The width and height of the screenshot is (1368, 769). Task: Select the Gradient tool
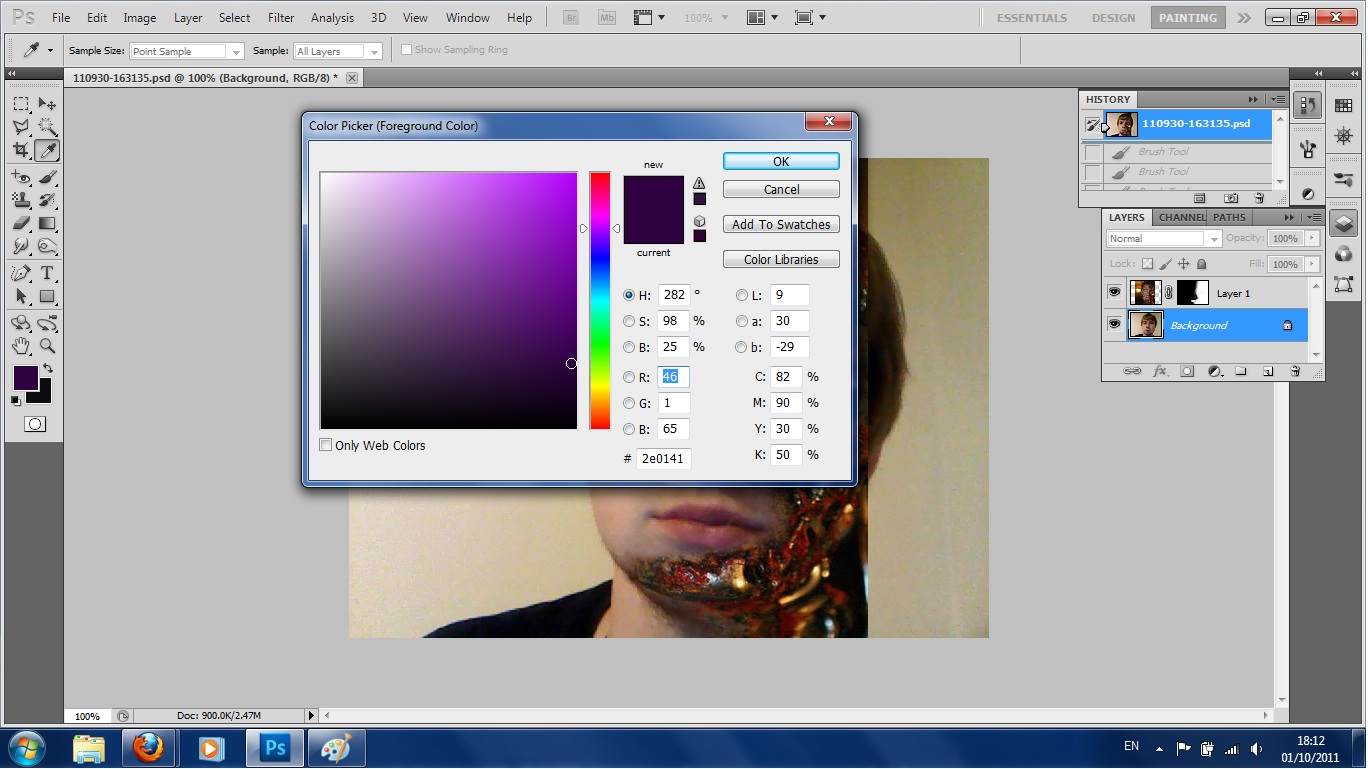click(x=47, y=223)
